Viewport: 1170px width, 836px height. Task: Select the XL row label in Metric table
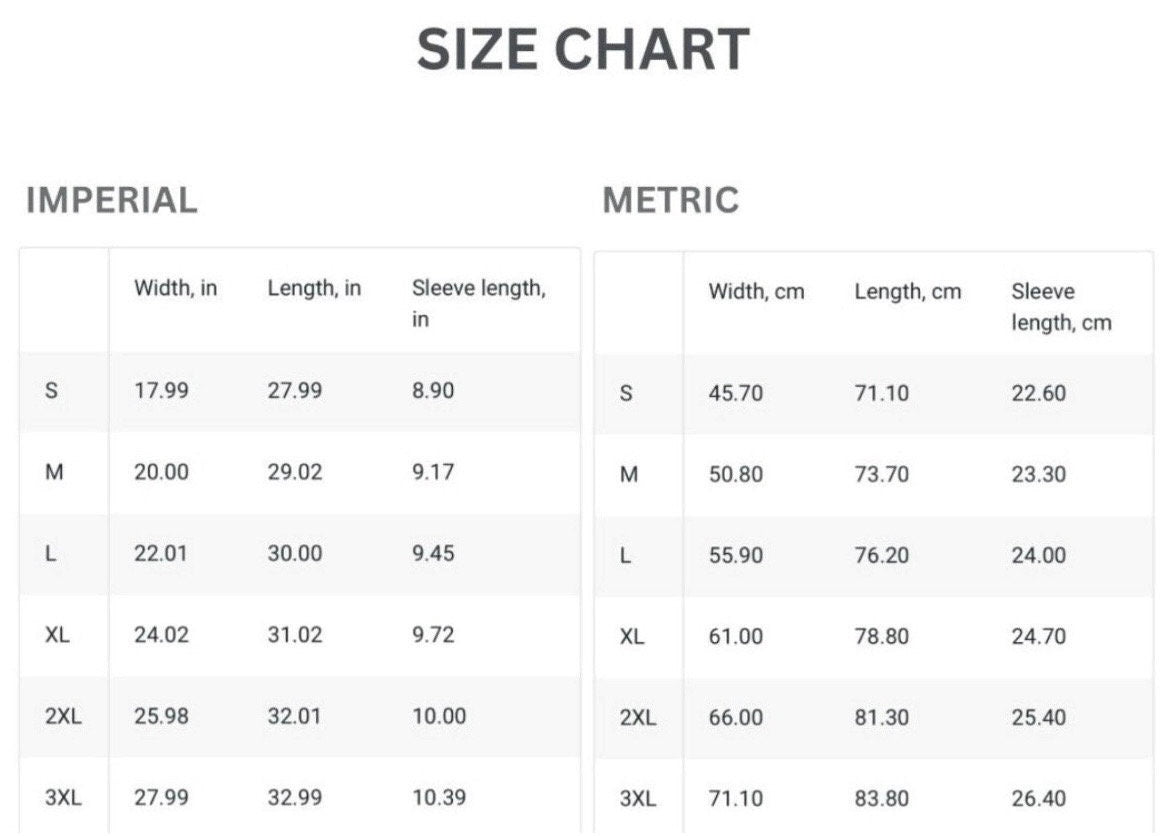[x=632, y=637]
